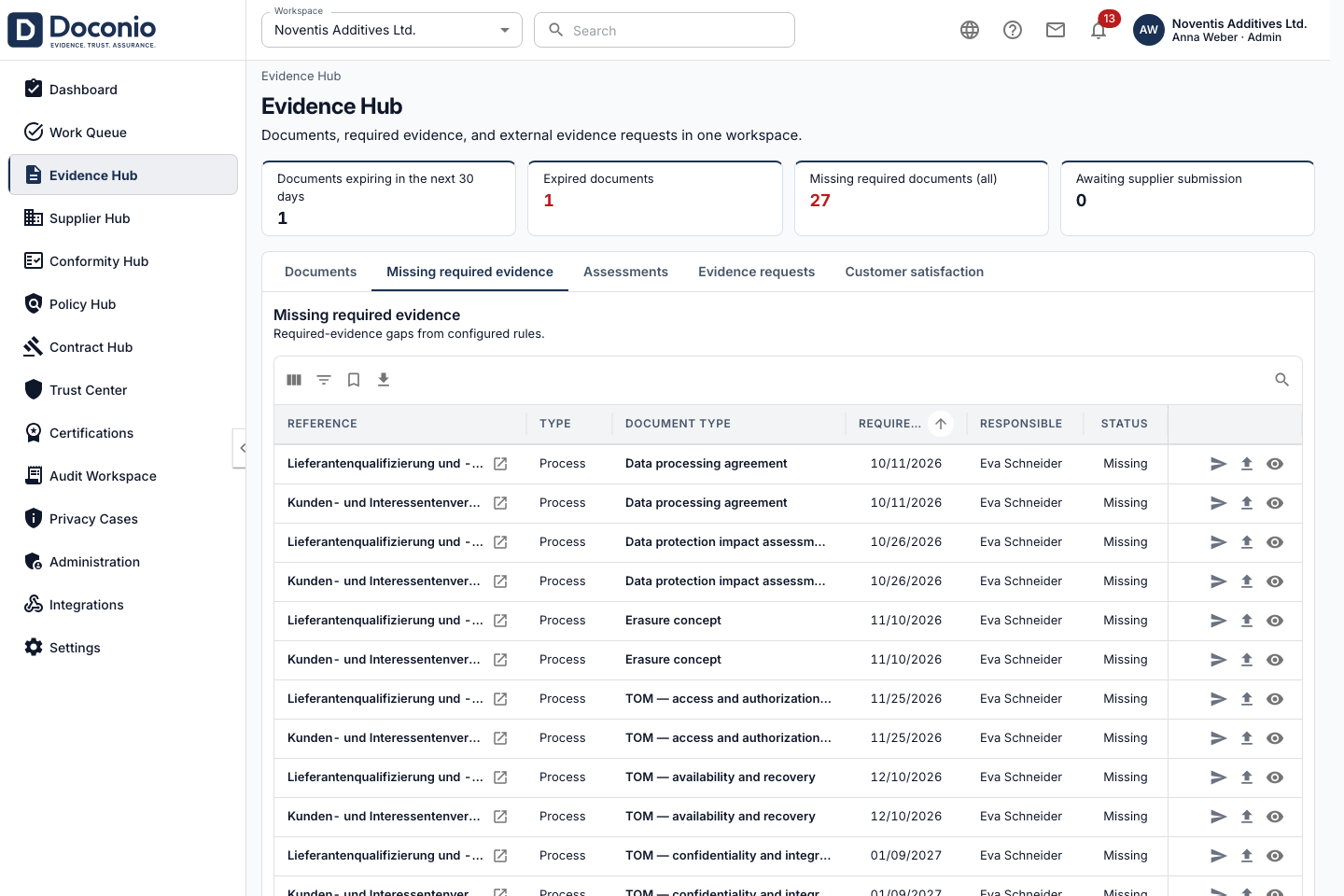The image size is (1344, 896).
Task: Click the Search input field
Action: coord(665,30)
